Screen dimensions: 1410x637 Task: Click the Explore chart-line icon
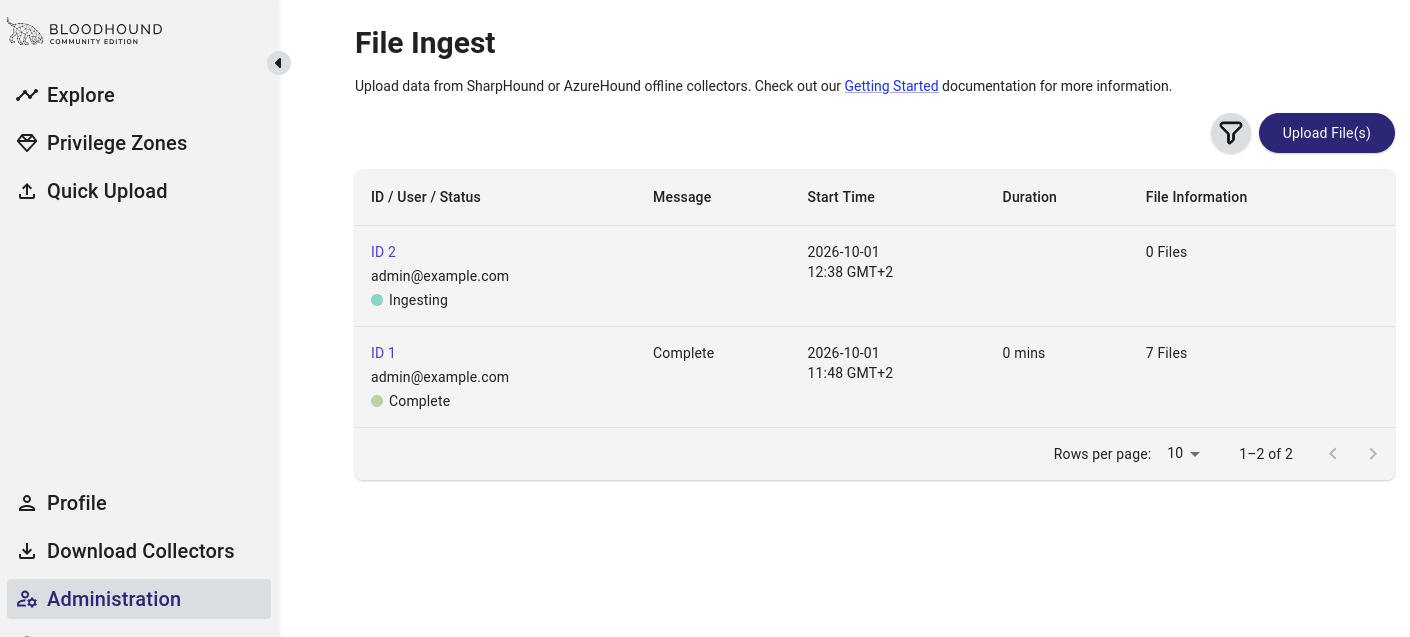pos(27,95)
